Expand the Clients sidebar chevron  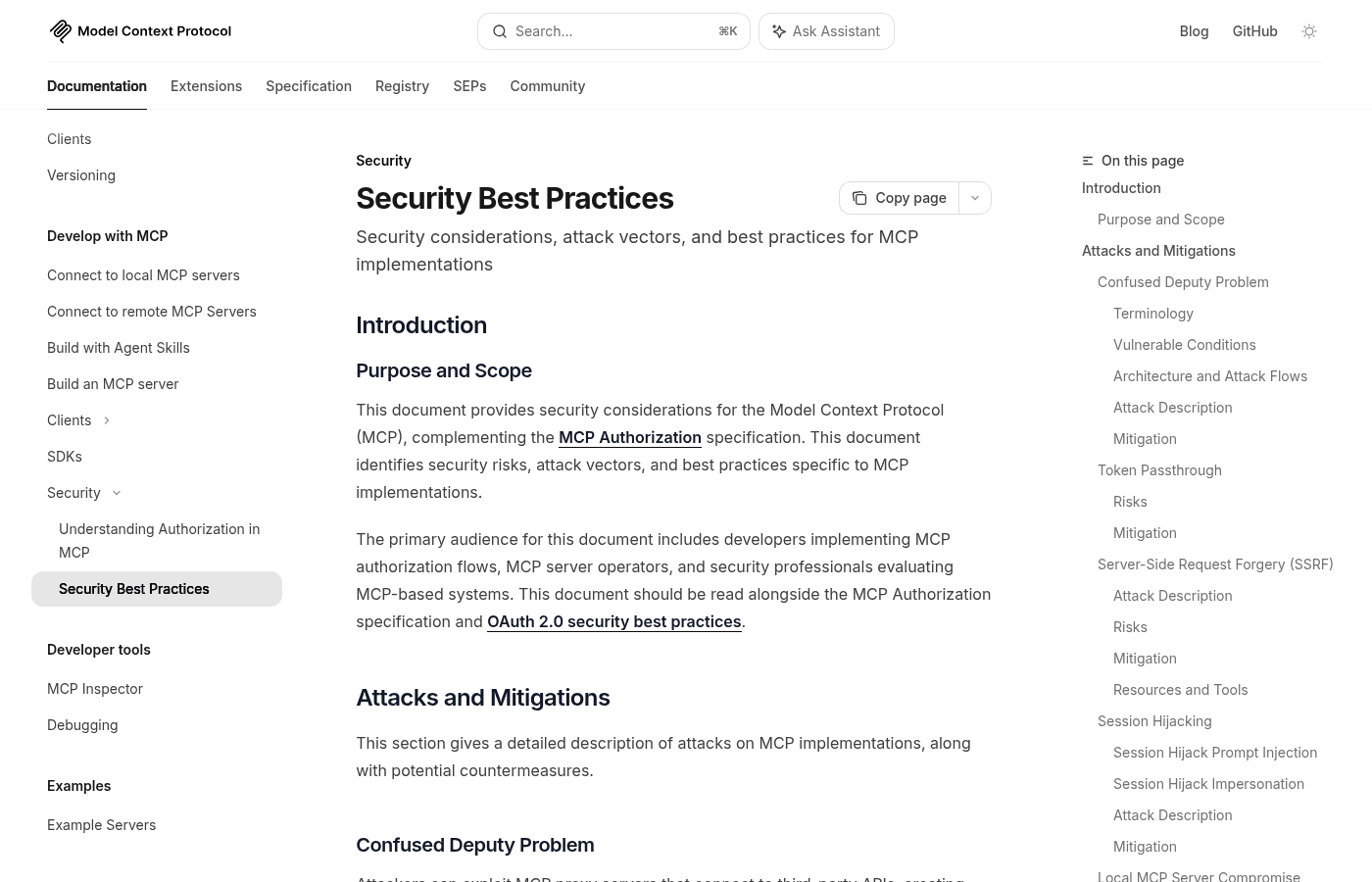pos(107,420)
